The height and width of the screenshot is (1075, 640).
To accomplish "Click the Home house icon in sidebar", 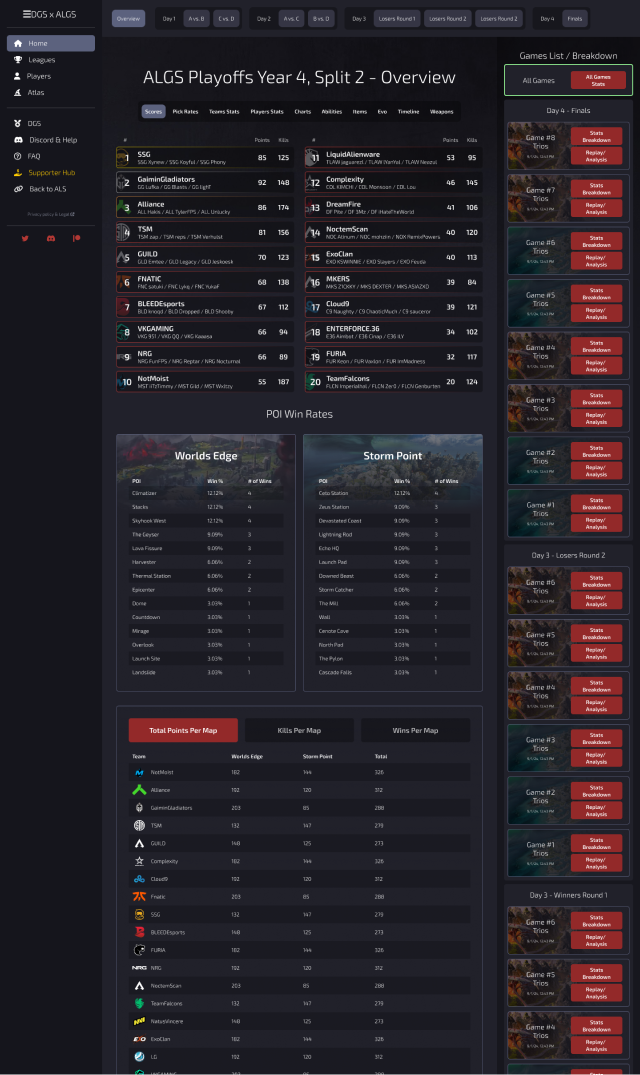I will (x=18, y=43).
